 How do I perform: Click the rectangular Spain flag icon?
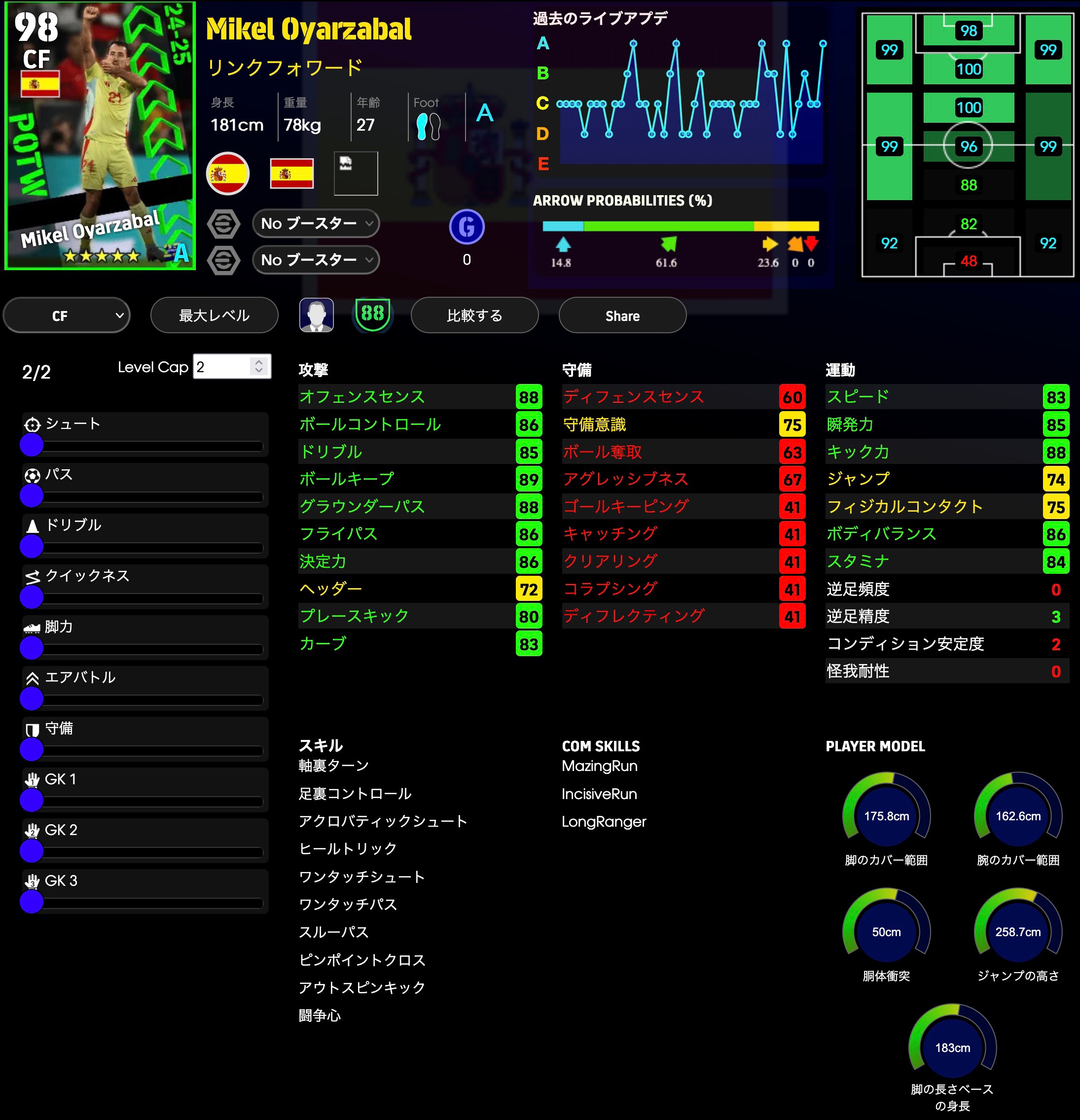[291, 174]
